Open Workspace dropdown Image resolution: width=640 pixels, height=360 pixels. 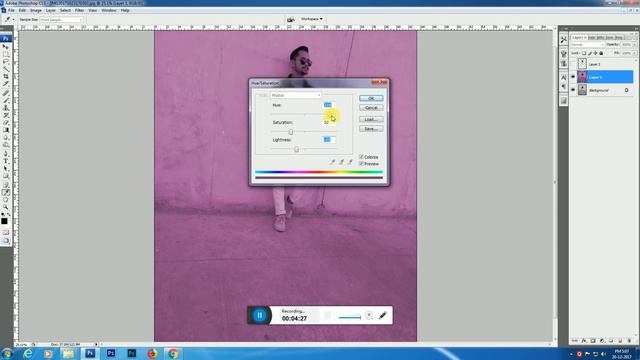click(x=311, y=19)
